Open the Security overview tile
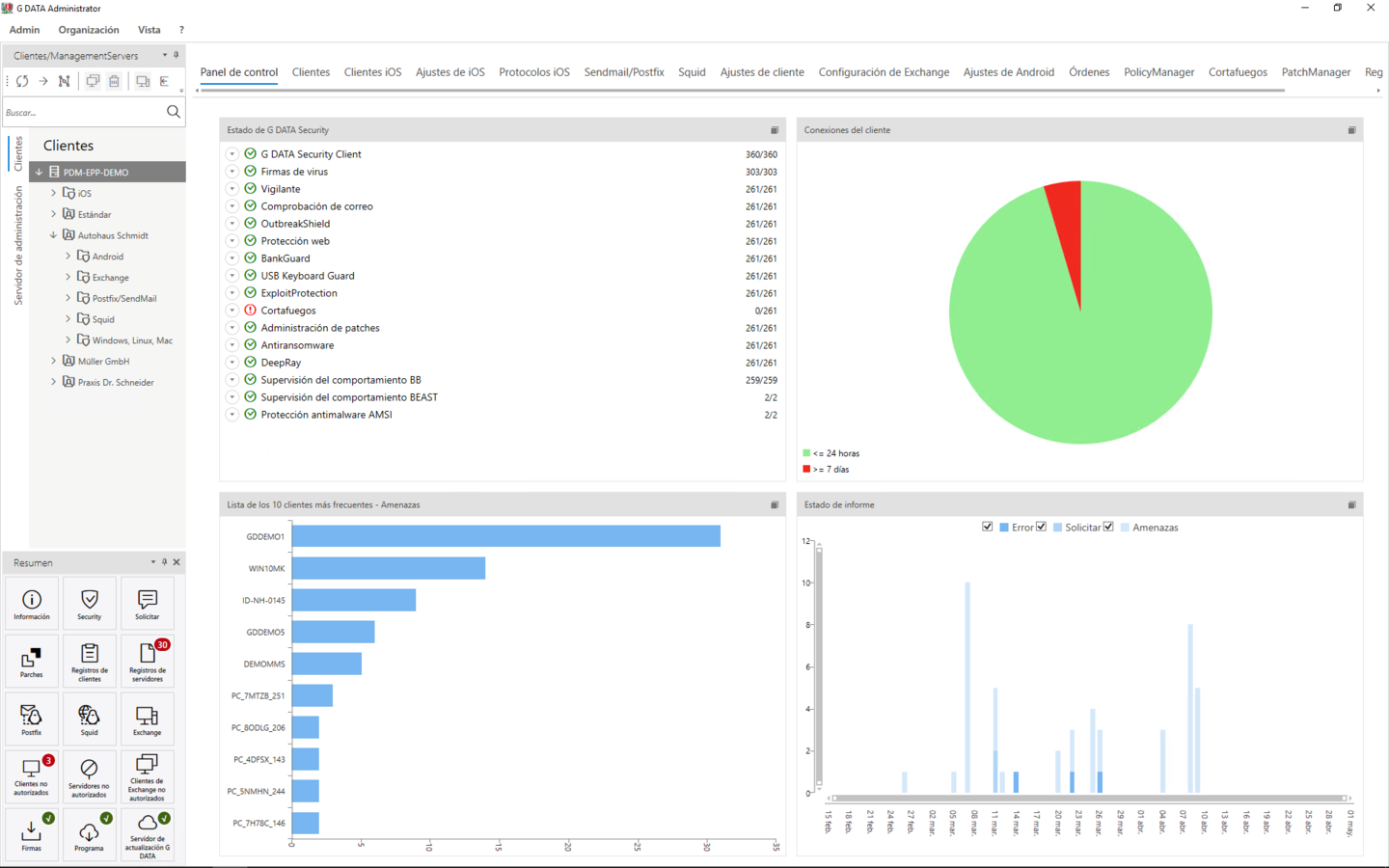Screen dimensions: 1389x868 [x=89, y=605]
